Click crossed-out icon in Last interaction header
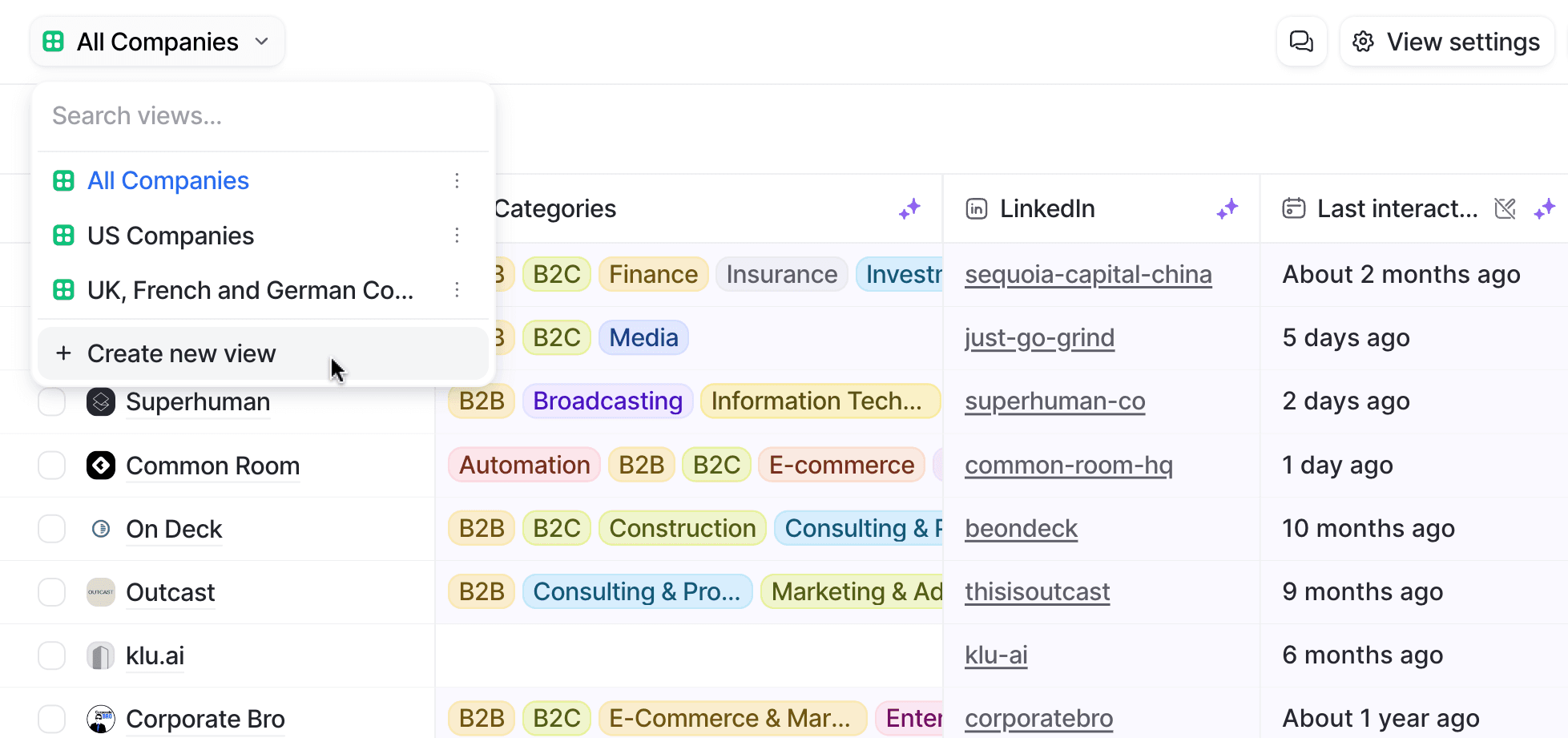 click(x=1505, y=209)
